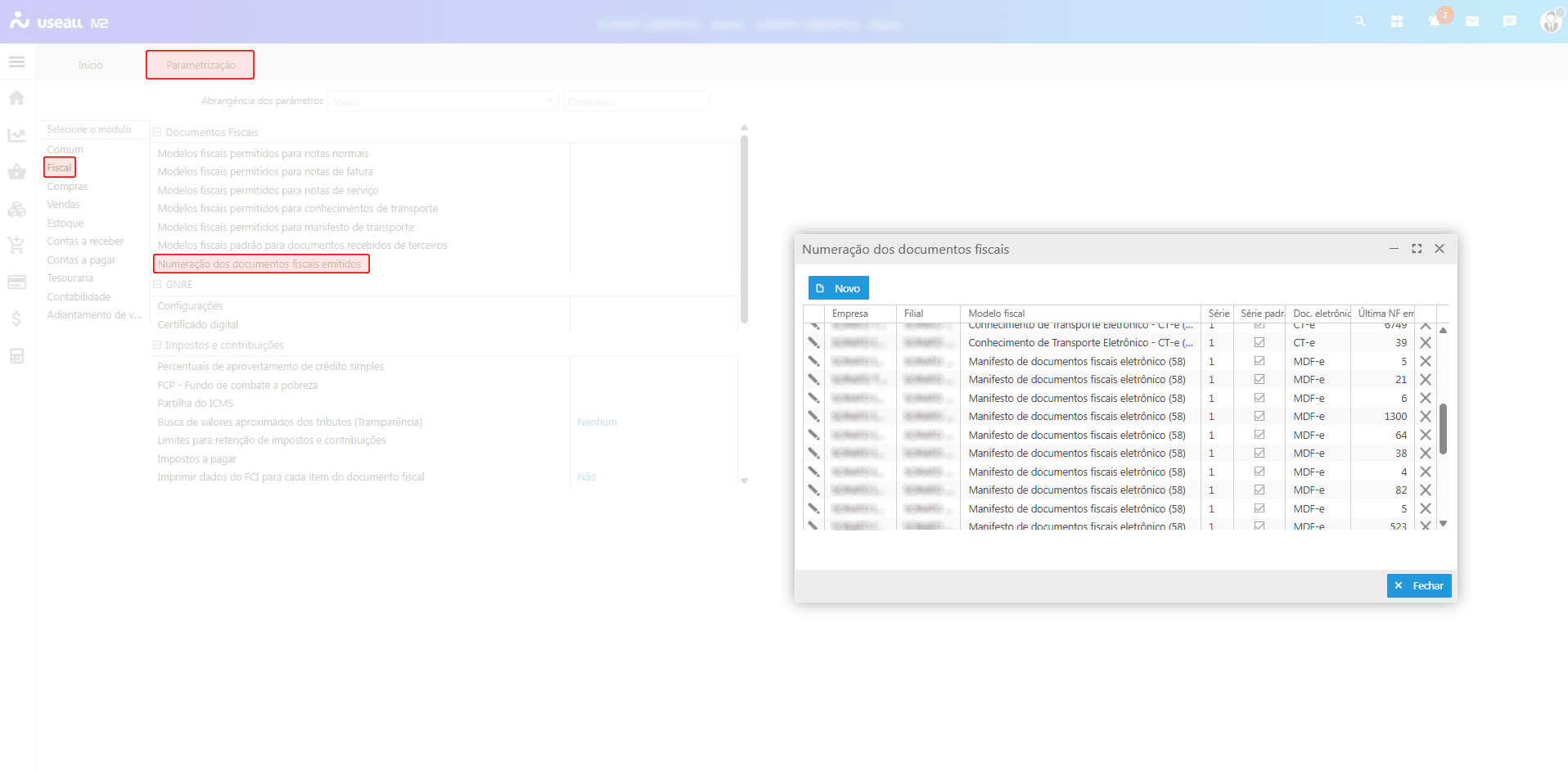Collapse the Impostos e contribuições section
The width and height of the screenshot is (1568, 772).
(x=157, y=345)
